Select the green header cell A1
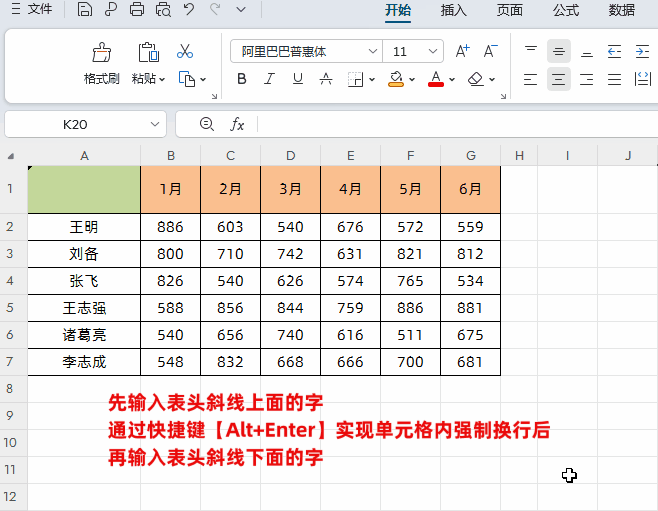This screenshot has width=658, height=511. click(84, 189)
